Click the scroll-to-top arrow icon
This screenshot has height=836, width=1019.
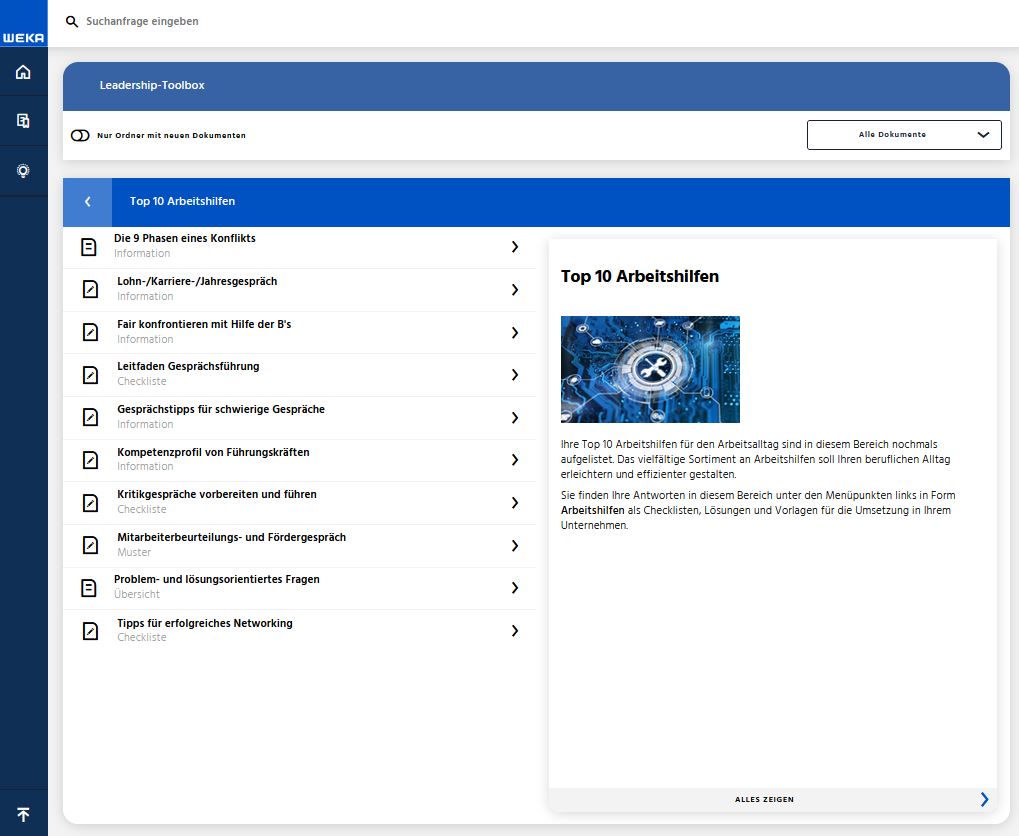pos(23,814)
